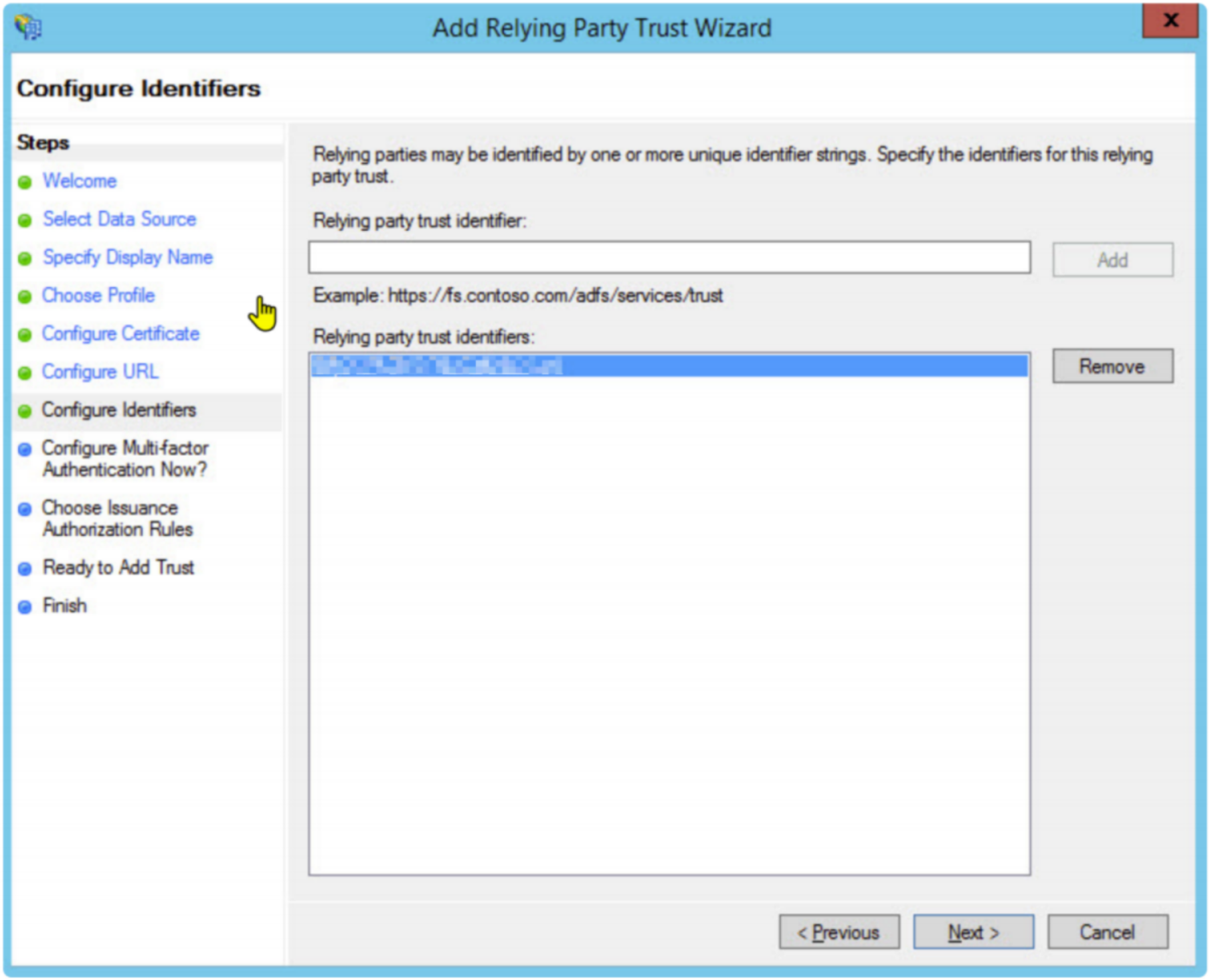Click the blue dot beside Ready to Add Trust
Image resolution: width=1210 pixels, height=980 pixels.
click(25, 569)
